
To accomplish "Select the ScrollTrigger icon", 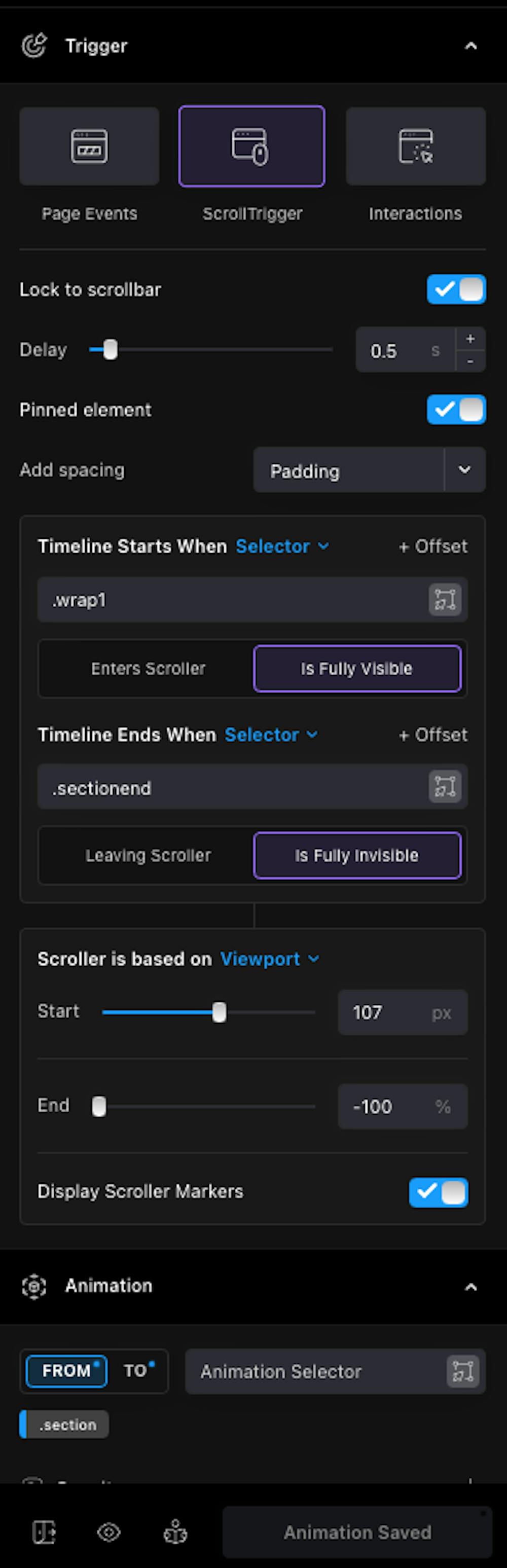I will tap(251, 146).
